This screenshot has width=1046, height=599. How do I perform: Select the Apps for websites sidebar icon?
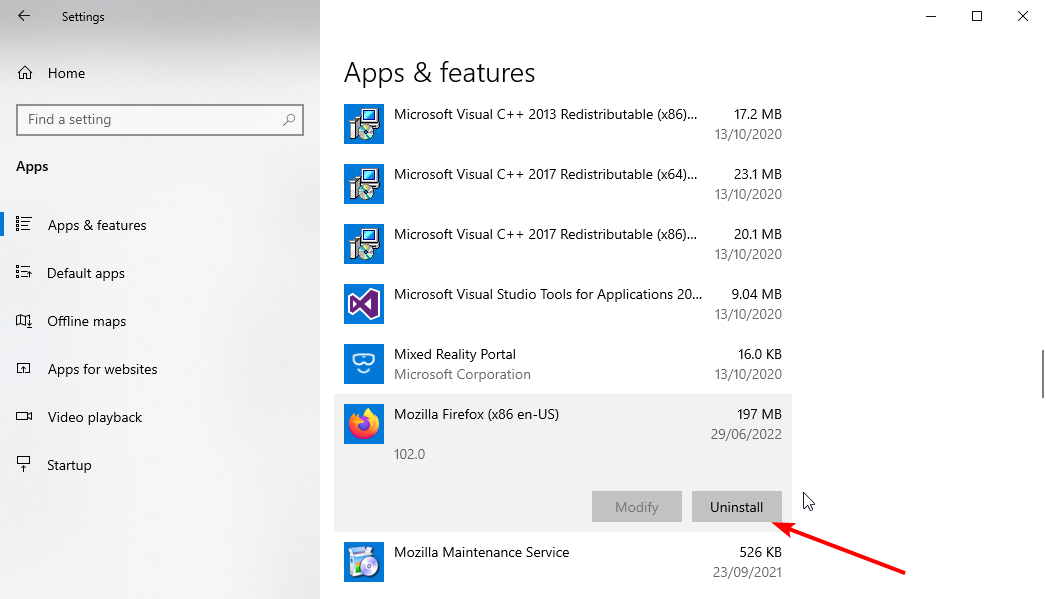point(24,368)
